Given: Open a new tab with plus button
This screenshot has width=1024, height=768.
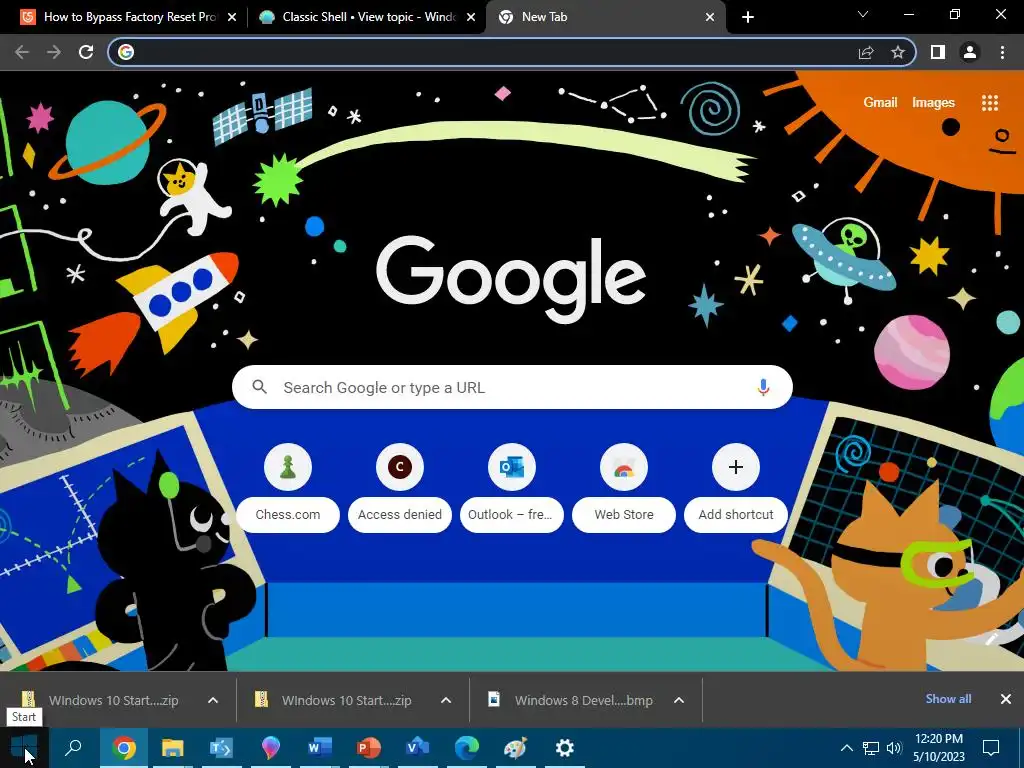Looking at the screenshot, I should point(748,17).
